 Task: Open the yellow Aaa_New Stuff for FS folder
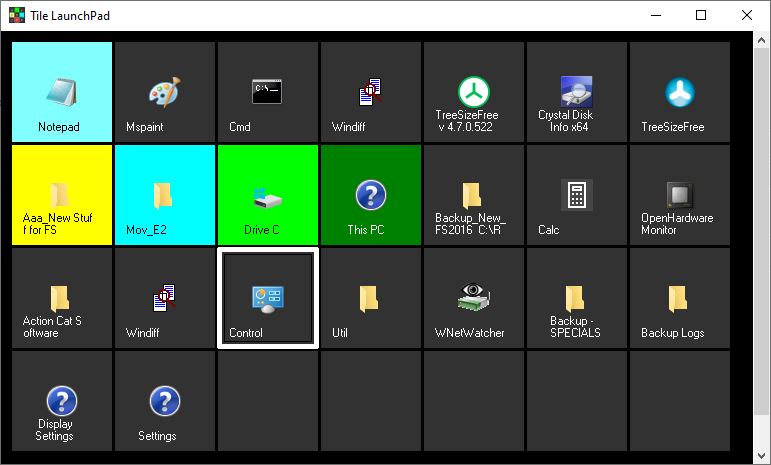pos(61,195)
